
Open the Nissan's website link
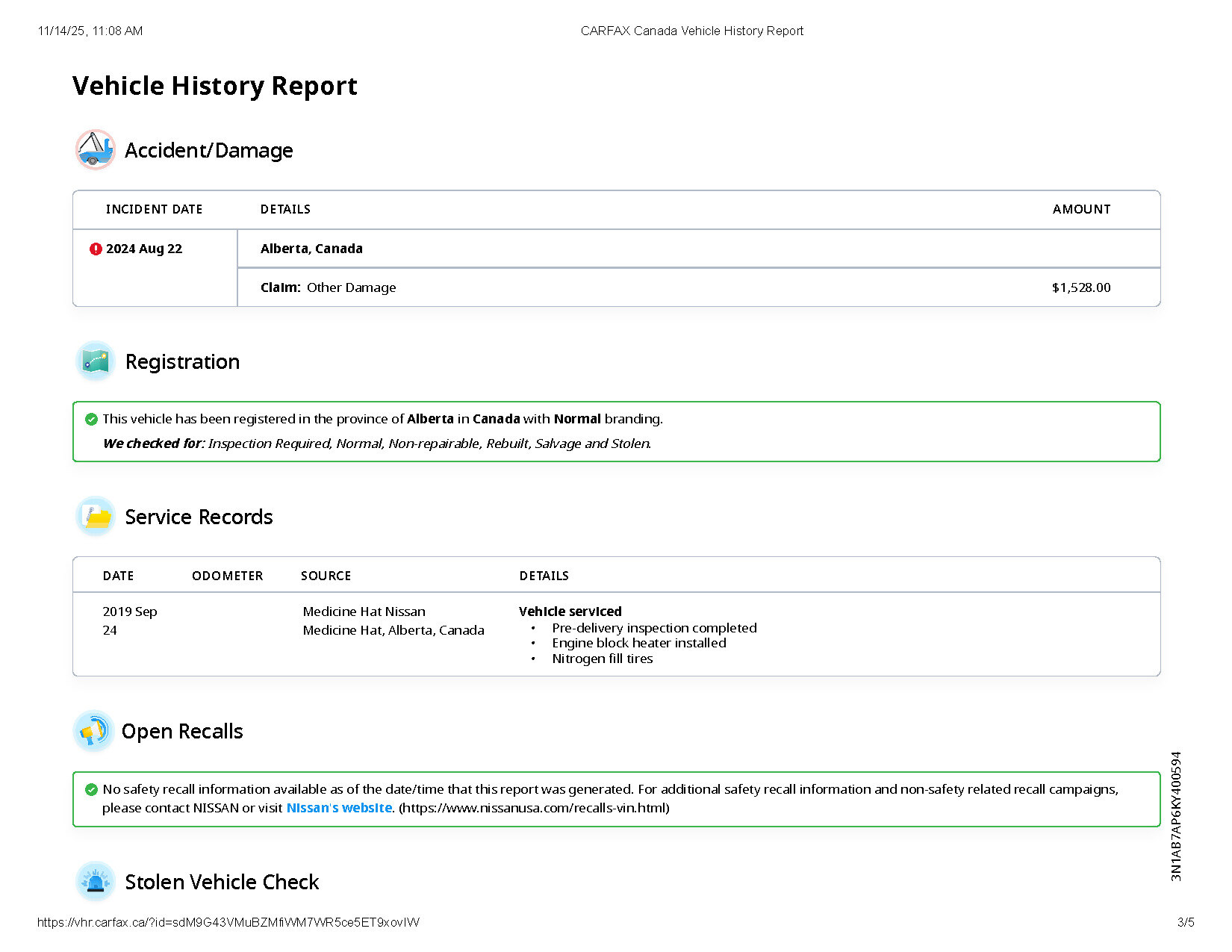point(339,808)
